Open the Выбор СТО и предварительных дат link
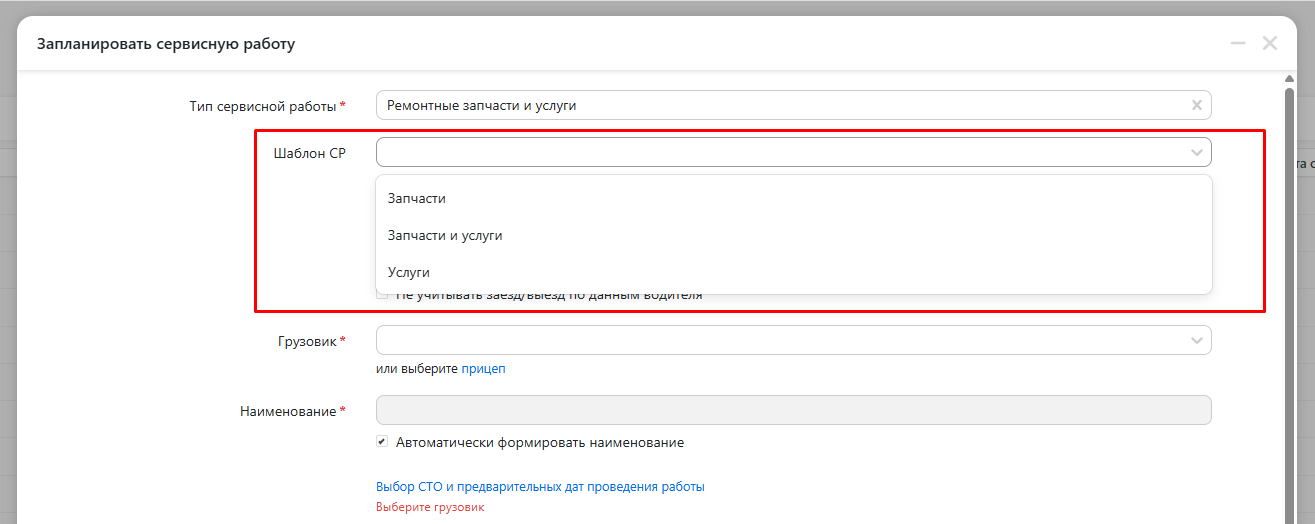The width and height of the screenshot is (1315, 524). click(540, 487)
